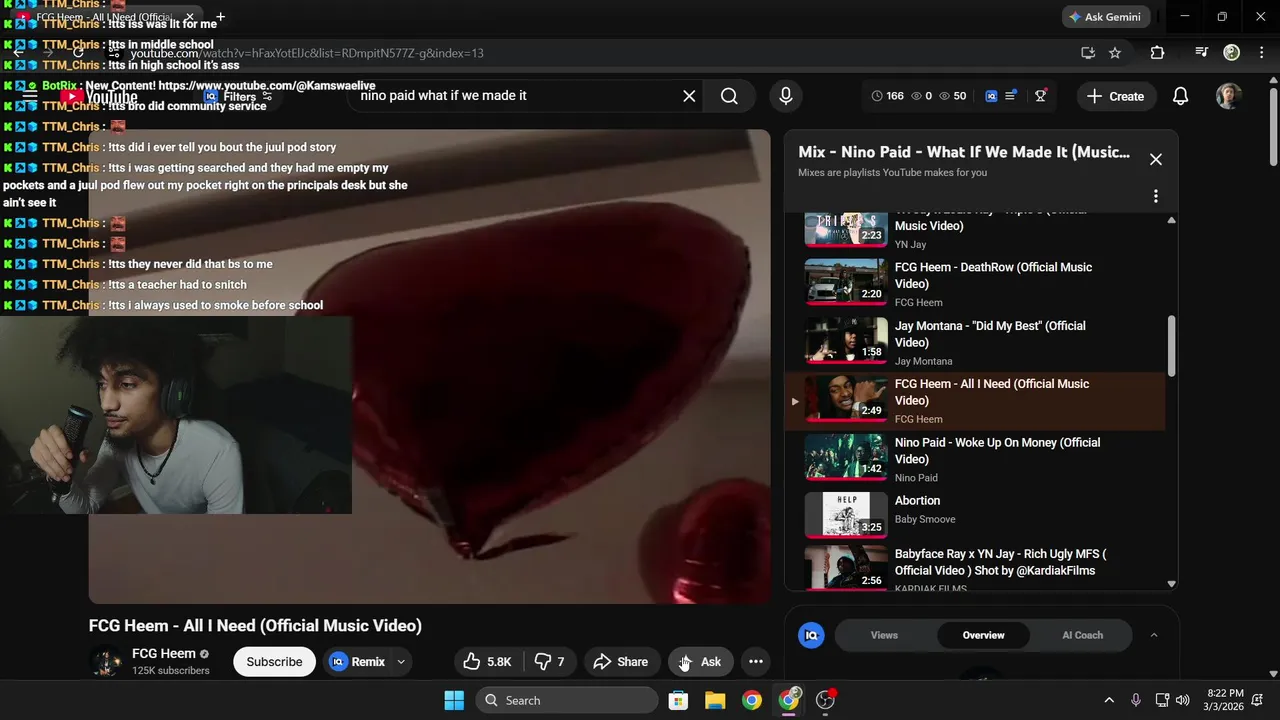Screen dimensions: 1280x720
Task: Dislike the video showing 7
Action: [549, 662]
